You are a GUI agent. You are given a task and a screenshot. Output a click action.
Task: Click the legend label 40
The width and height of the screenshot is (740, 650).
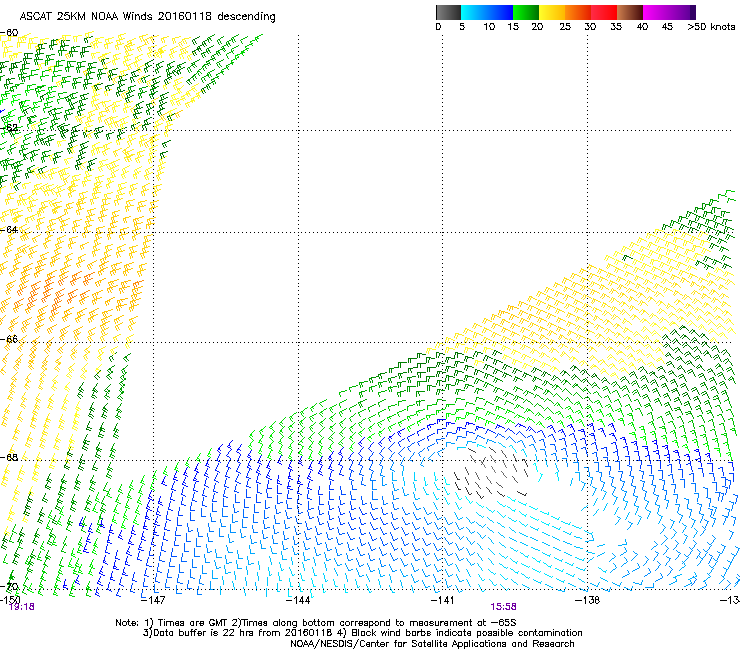tap(642, 27)
